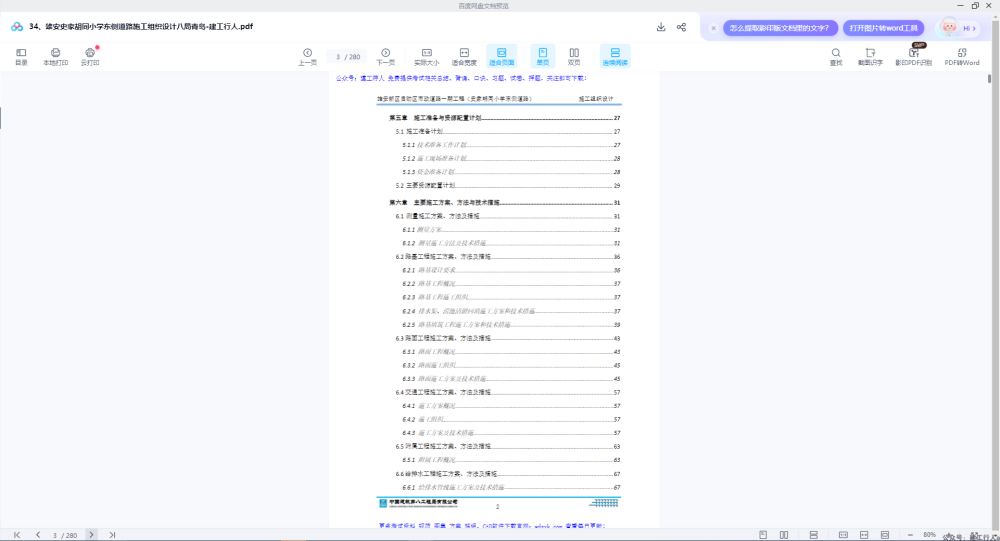Click TOC entry 5.1 施工准备计划
Image resolution: width=1000 pixels, height=541 pixels.
pyautogui.click(x=508, y=131)
